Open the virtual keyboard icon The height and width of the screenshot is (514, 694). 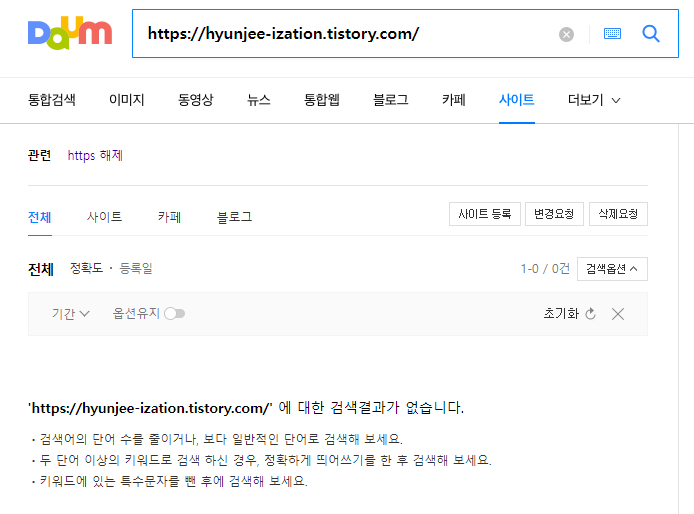click(x=612, y=34)
